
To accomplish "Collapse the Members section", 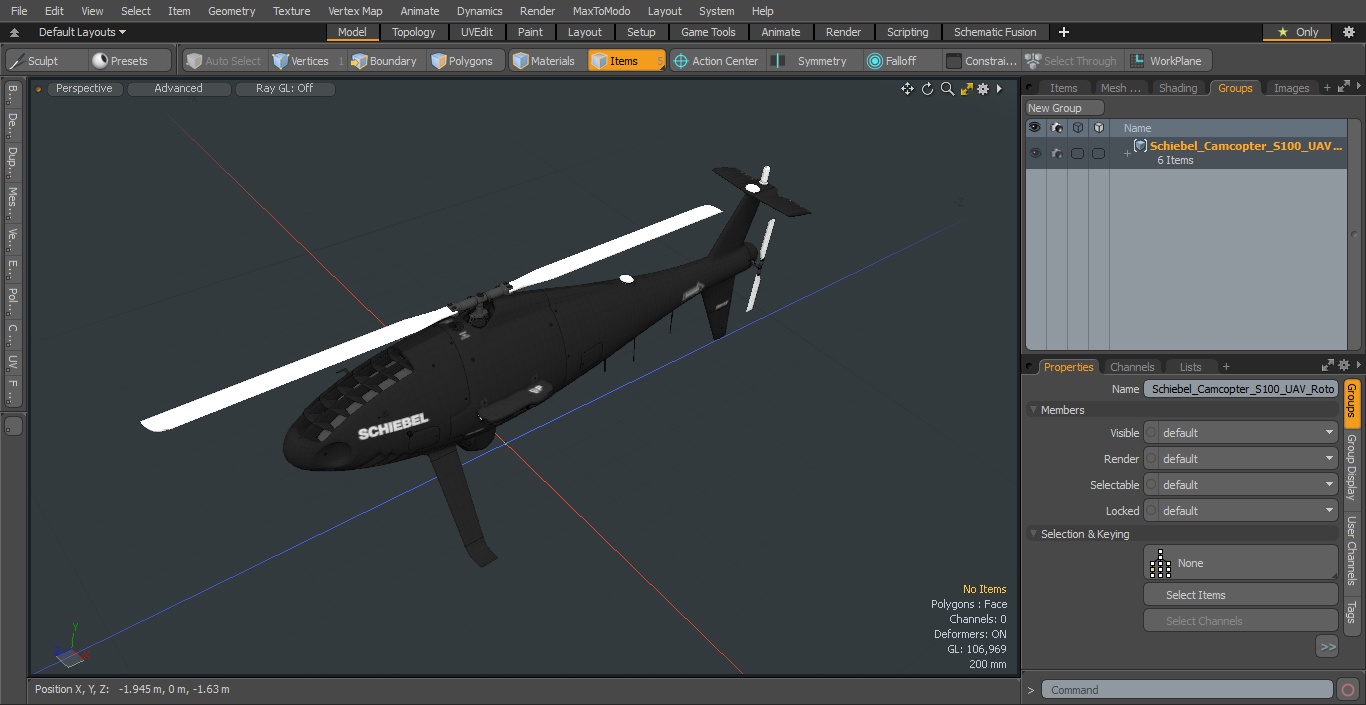I will [1033, 410].
